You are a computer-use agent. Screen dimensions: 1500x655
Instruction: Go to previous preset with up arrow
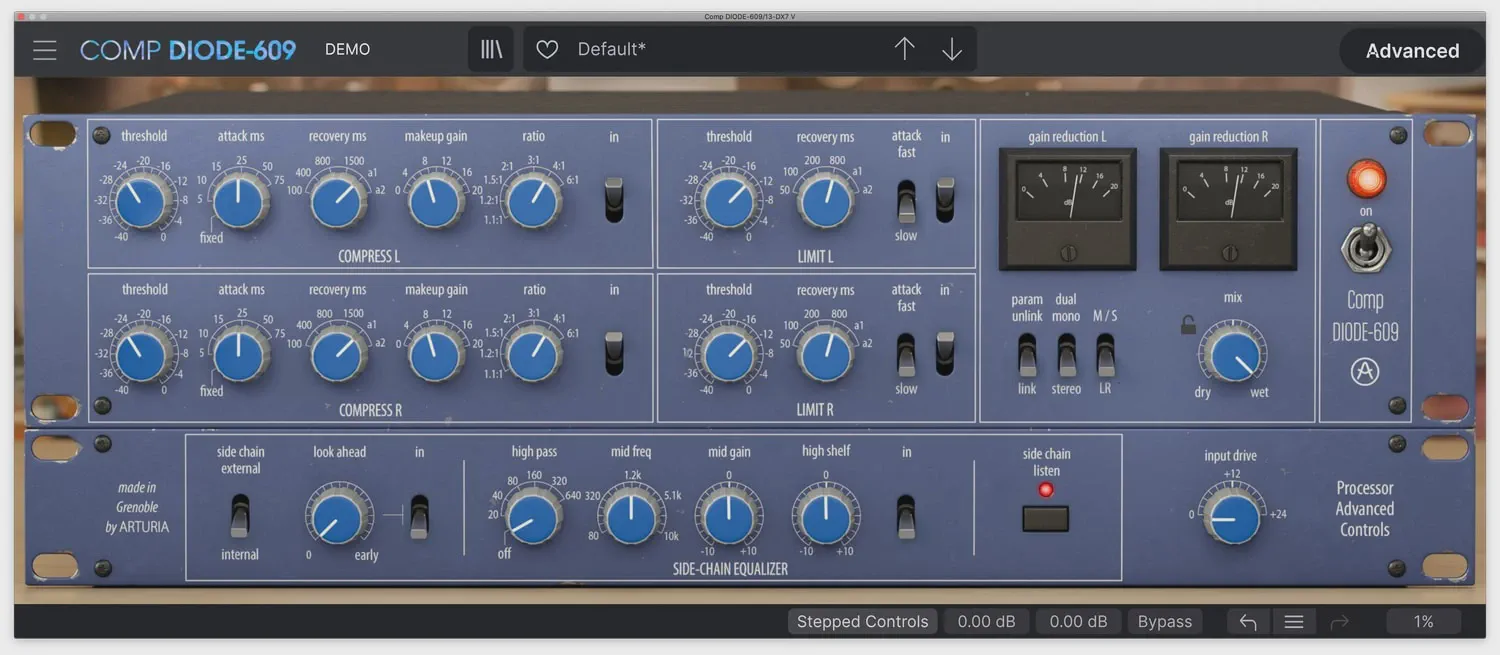tap(904, 50)
